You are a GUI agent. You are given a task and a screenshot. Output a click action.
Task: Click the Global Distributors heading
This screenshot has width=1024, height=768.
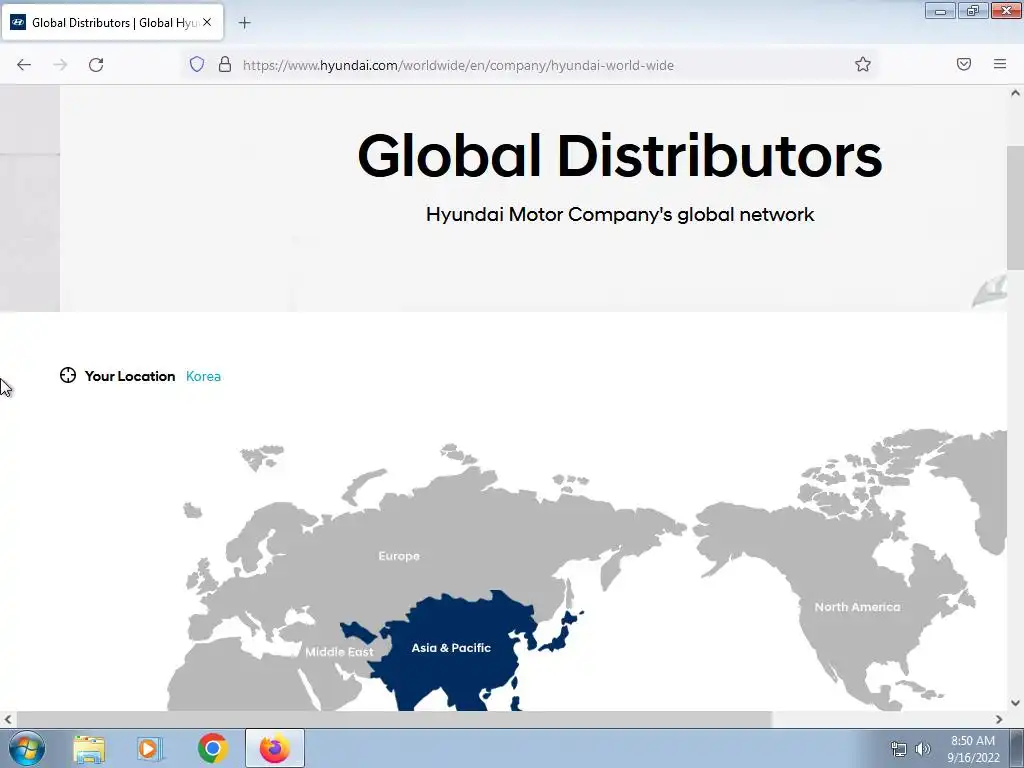coord(620,155)
